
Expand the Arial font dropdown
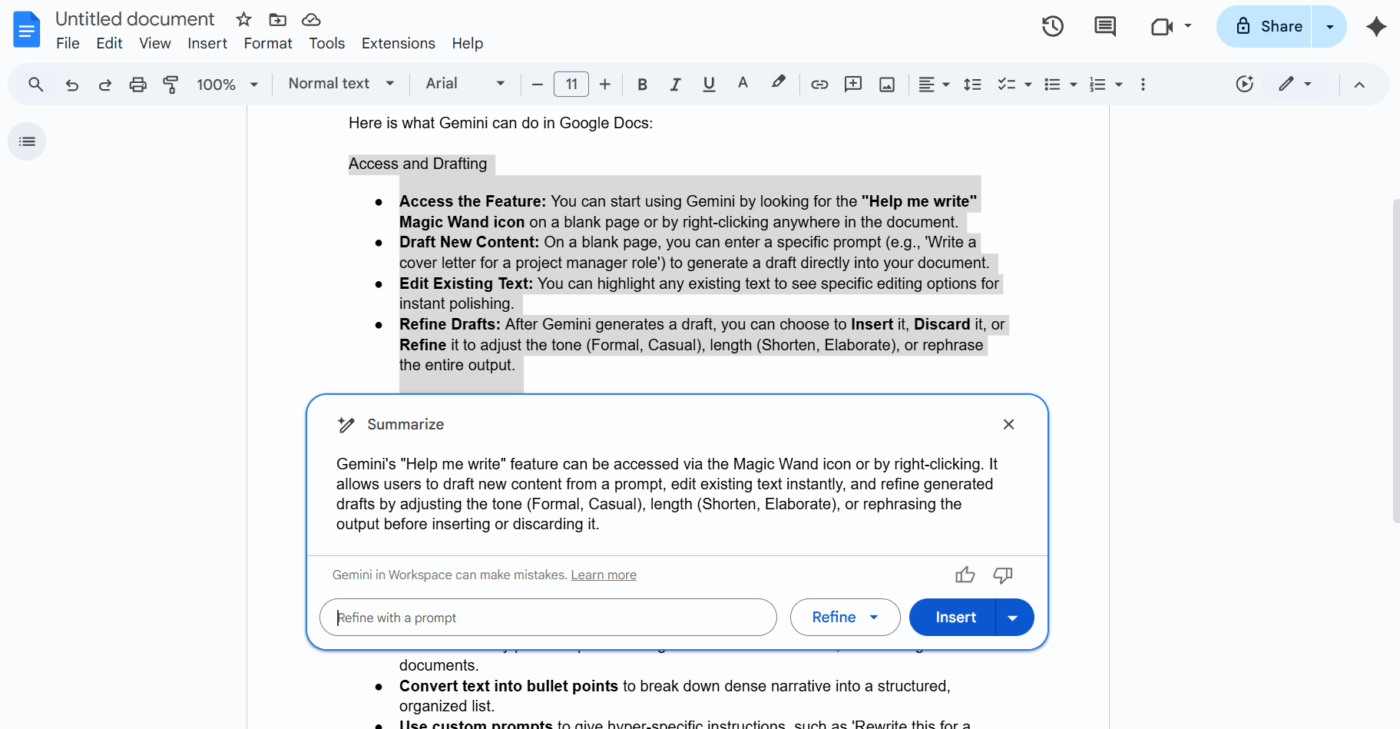465,84
